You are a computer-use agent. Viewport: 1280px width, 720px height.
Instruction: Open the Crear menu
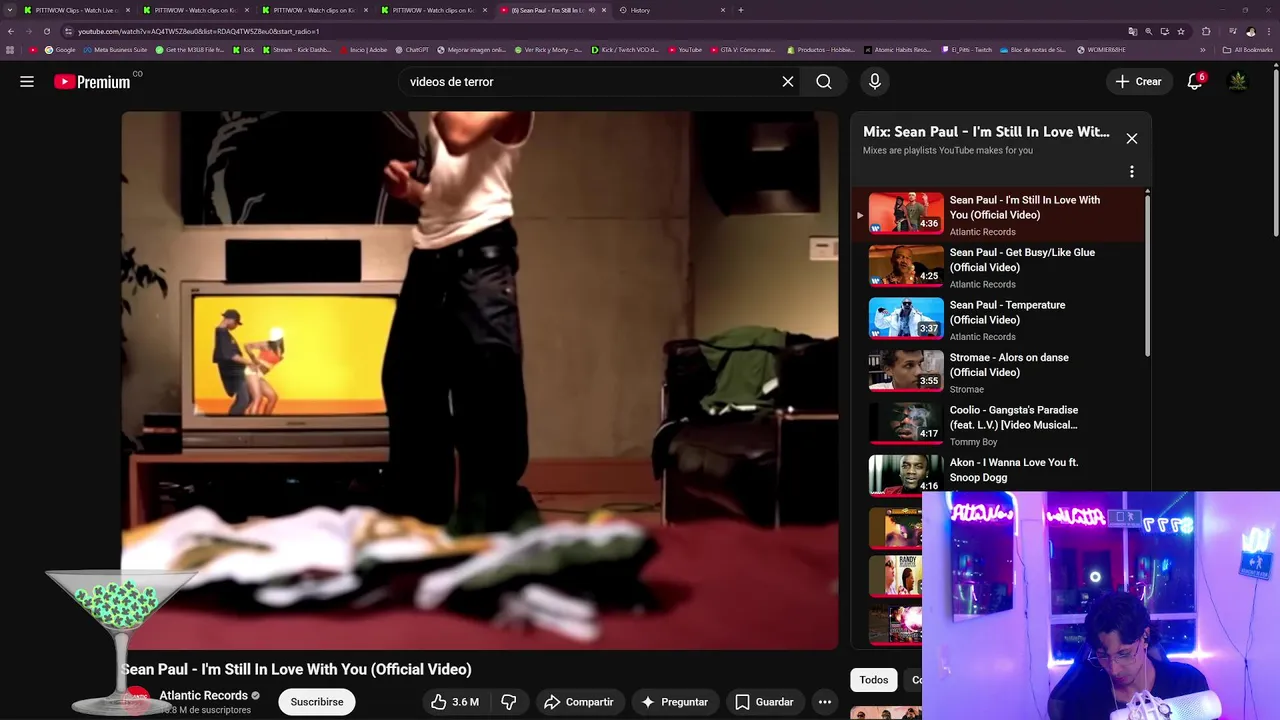pyautogui.click(x=1139, y=82)
